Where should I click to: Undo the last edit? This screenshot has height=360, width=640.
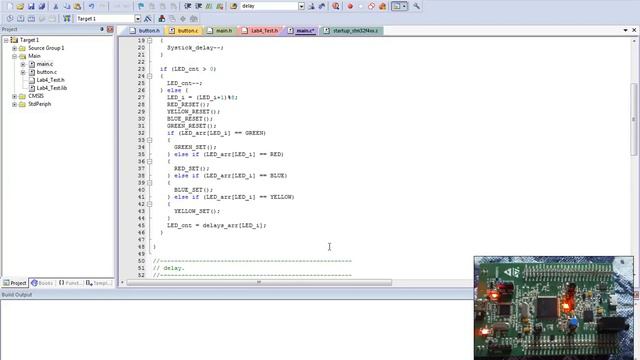(91, 6)
